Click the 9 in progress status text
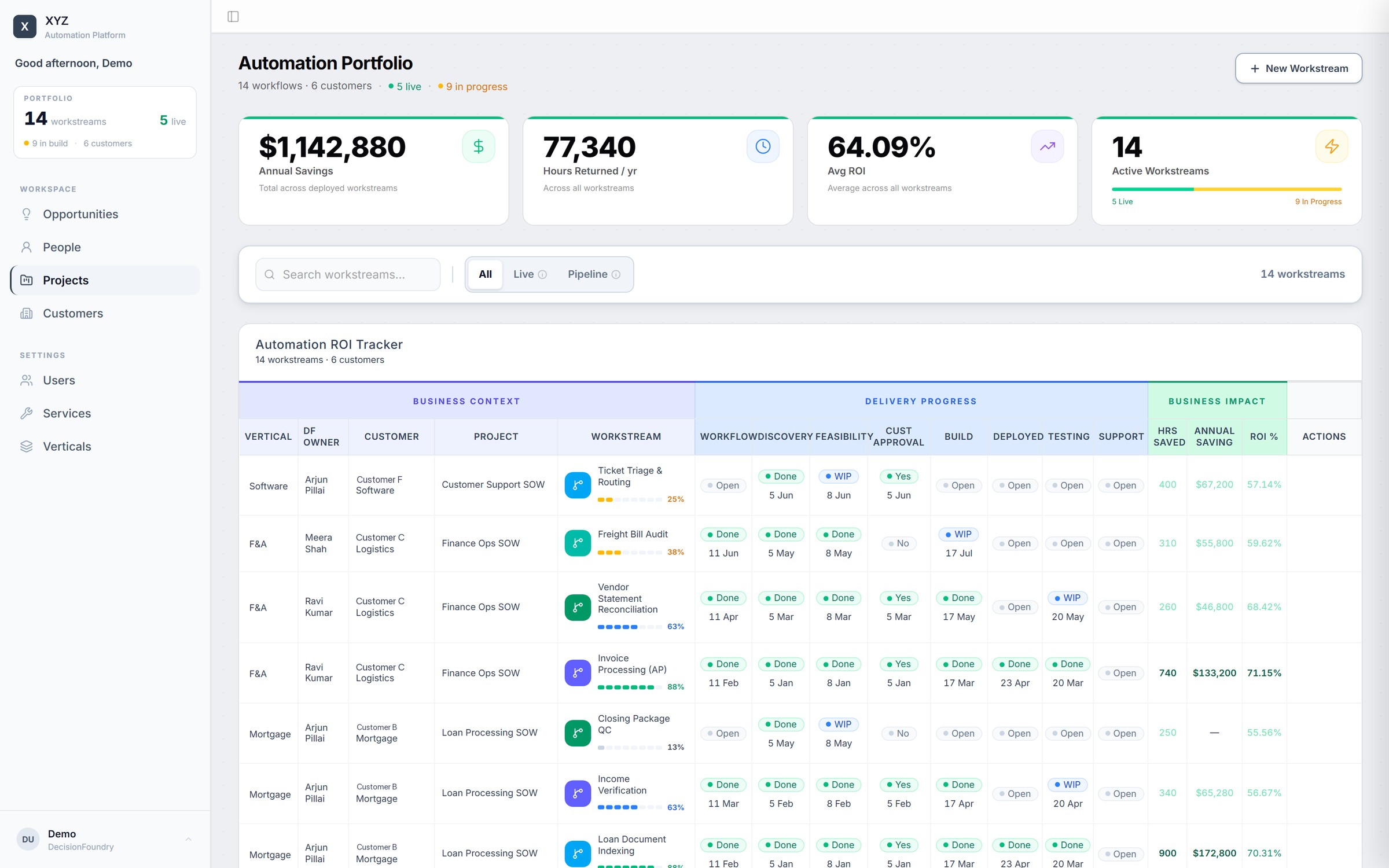 [x=476, y=87]
